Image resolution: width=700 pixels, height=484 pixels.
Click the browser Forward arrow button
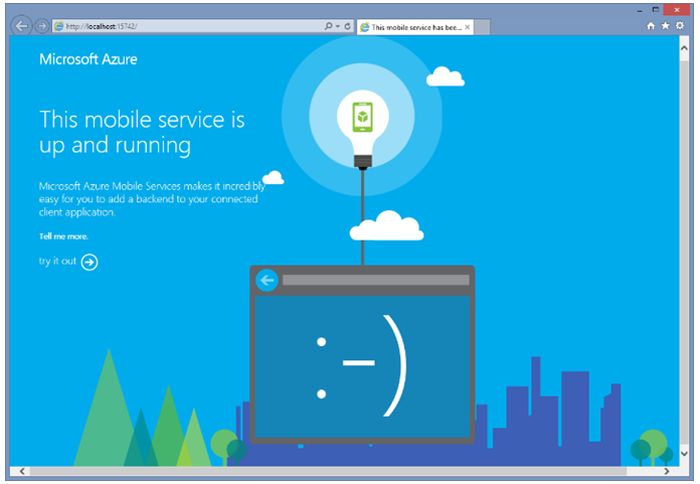pyautogui.click(x=42, y=26)
